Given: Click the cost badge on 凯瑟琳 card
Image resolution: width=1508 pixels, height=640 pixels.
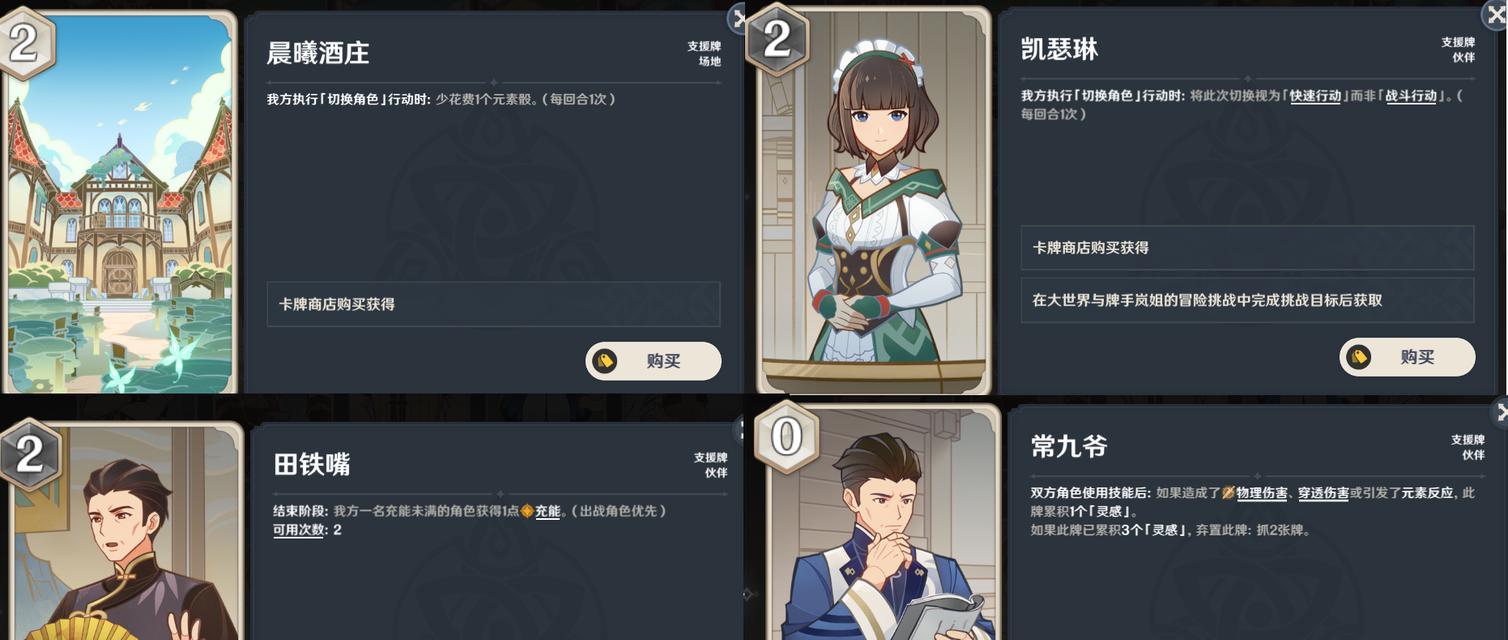Looking at the screenshot, I should click(777, 40).
